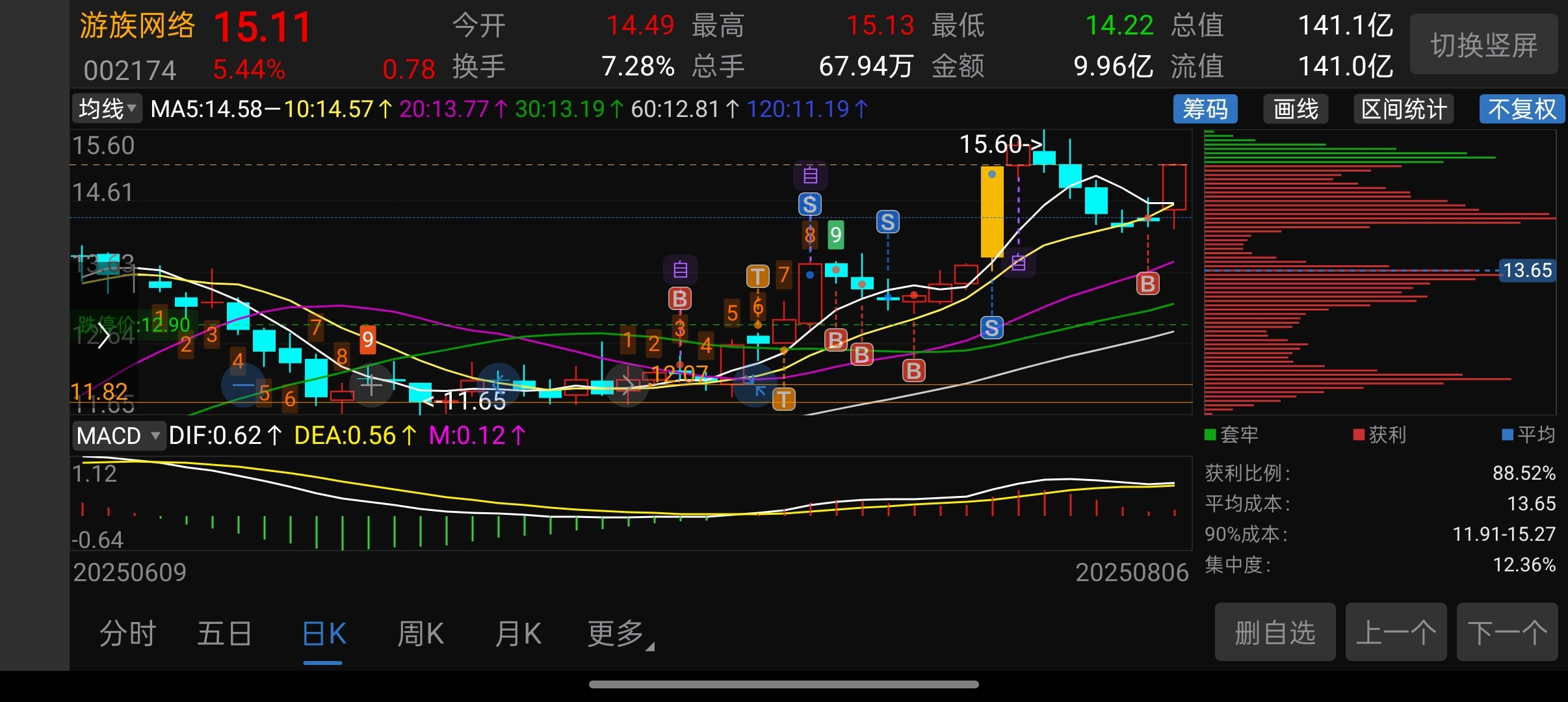Switch to the 周K weekly tab
Viewport: 1568px width, 702px height.
421,634
